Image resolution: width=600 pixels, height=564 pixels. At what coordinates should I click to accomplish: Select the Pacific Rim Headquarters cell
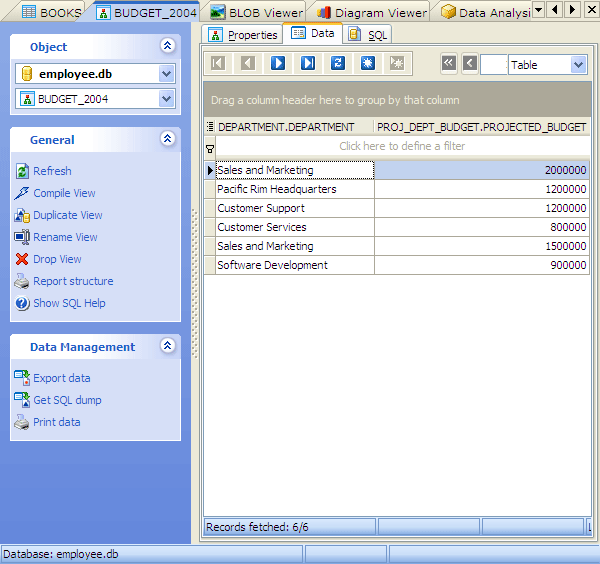click(x=295, y=189)
